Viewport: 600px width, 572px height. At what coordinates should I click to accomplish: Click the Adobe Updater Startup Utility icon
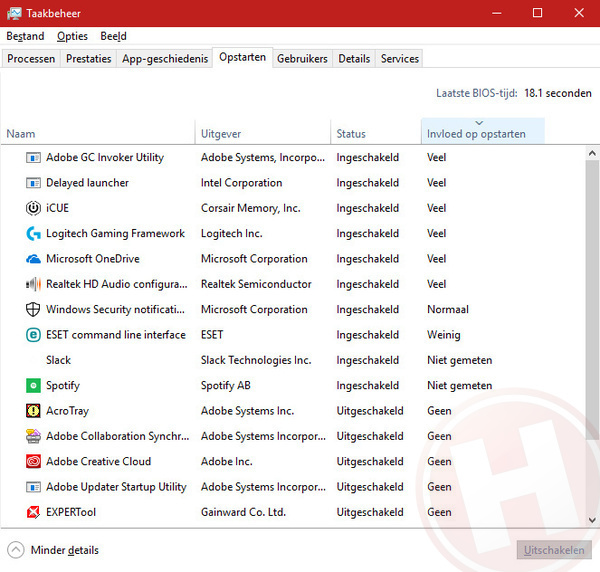pyautogui.click(x=33, y=487)
